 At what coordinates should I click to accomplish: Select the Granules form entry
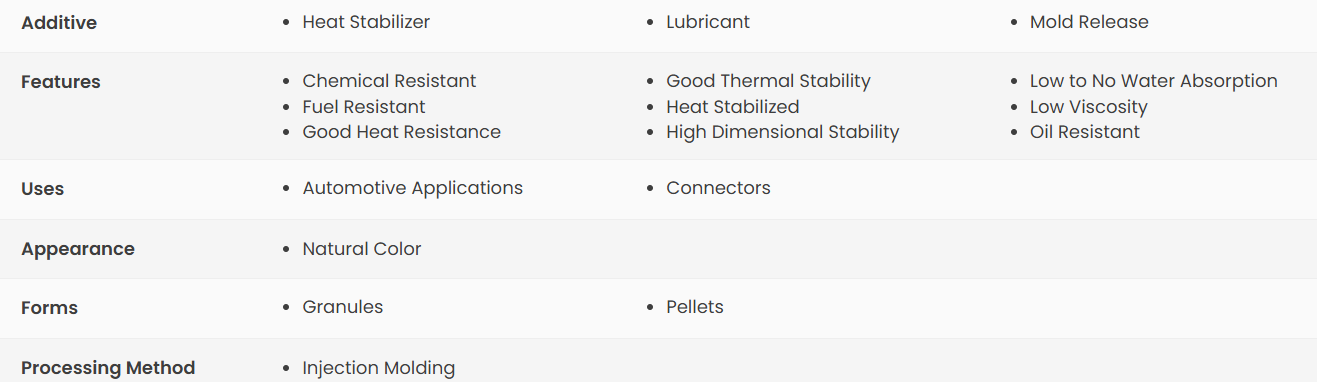[x=343, y=307]
